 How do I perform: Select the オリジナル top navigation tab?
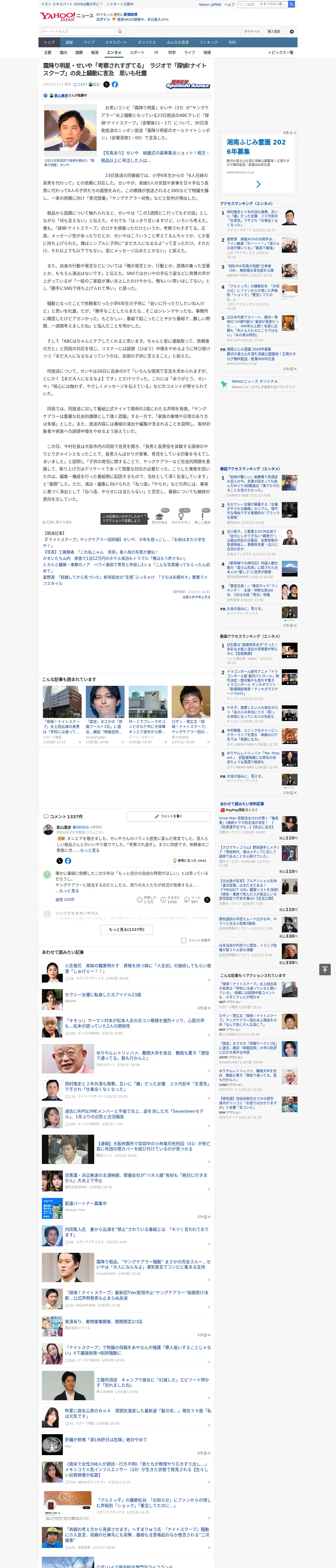click(147, 43)
